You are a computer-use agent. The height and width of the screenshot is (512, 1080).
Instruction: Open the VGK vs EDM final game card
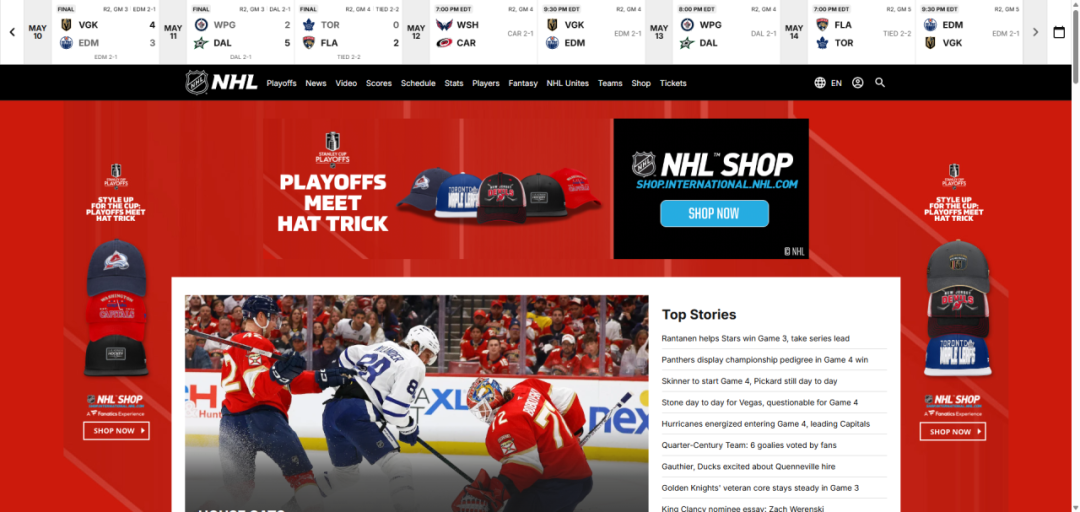[x=107, y=32]
